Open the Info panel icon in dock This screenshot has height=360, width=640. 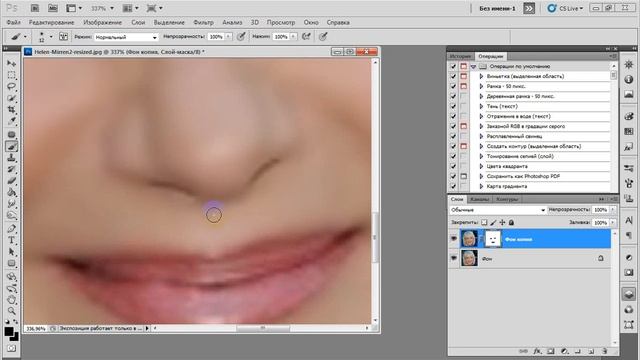pos(629,80)
